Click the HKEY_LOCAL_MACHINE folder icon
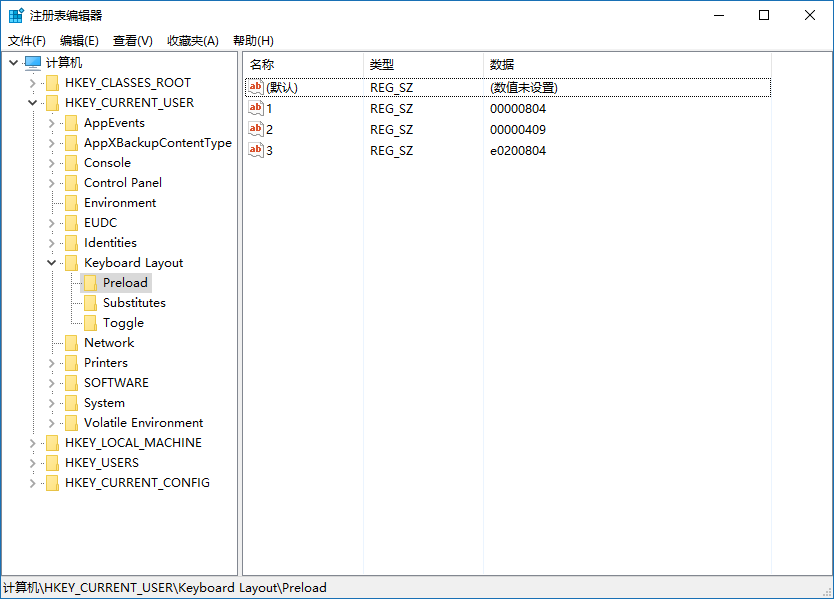This screenshot has width=834, height=599. [x=53, y=443]
